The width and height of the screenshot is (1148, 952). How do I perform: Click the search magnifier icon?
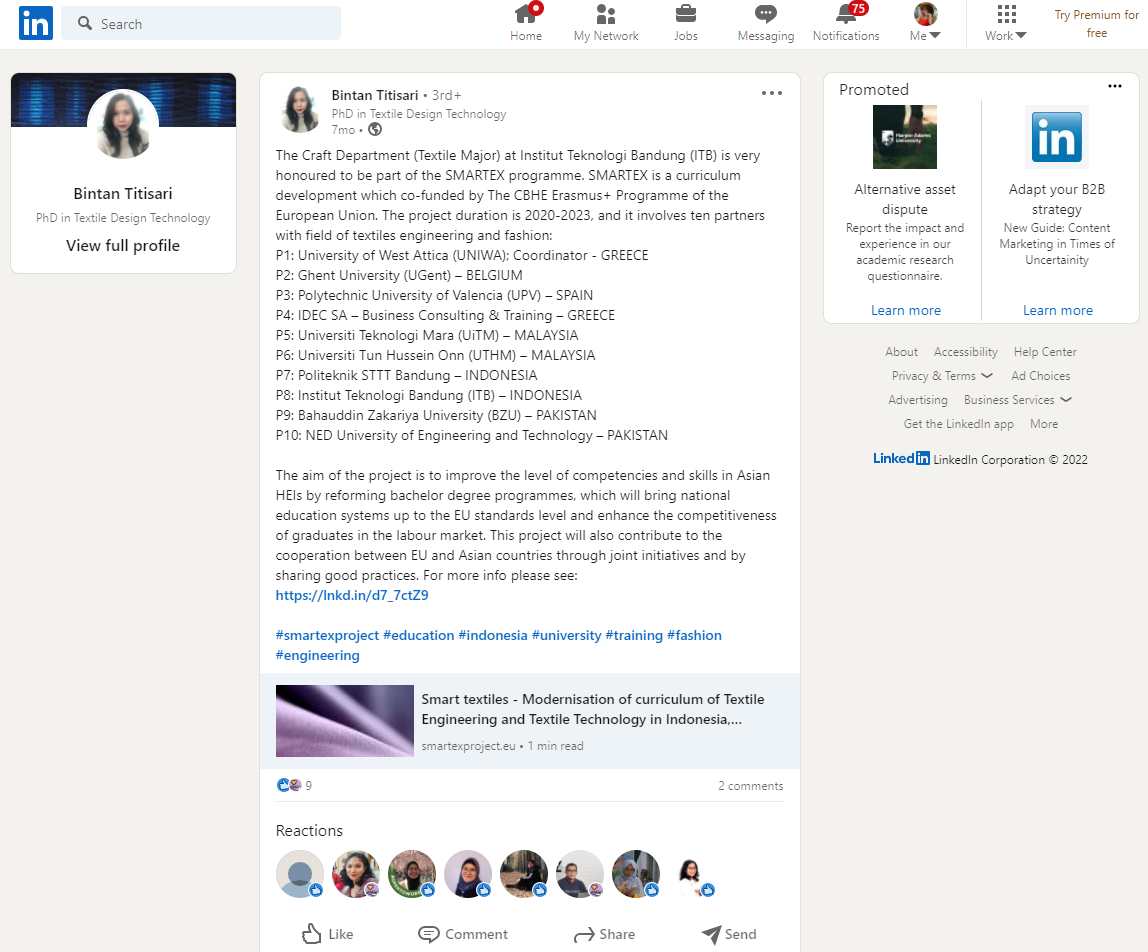tap(85, 23)
